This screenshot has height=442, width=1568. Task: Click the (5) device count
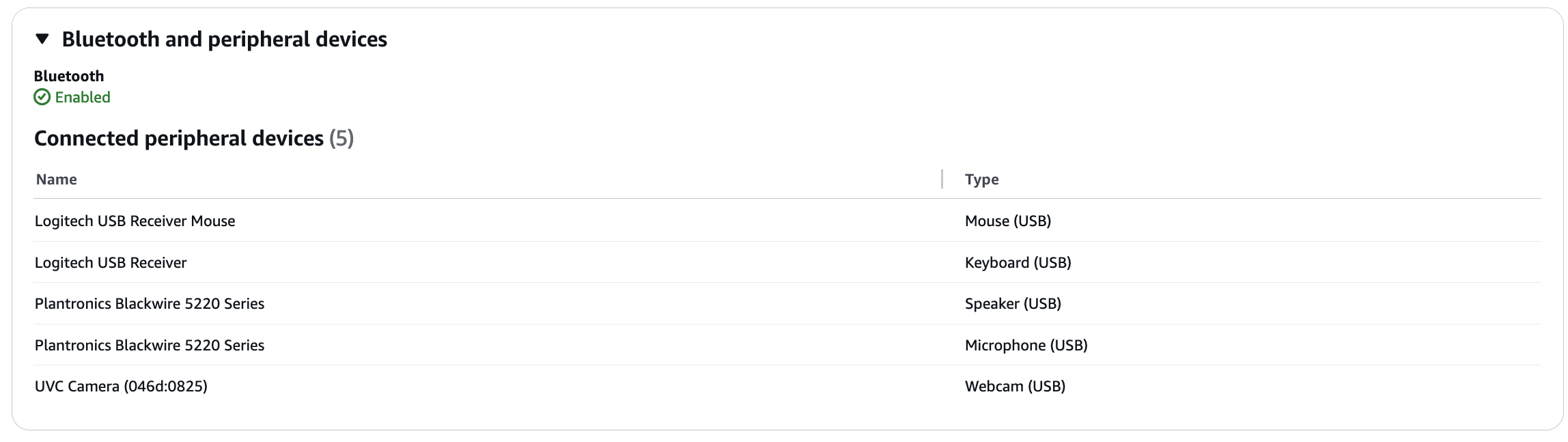point(341,138)
